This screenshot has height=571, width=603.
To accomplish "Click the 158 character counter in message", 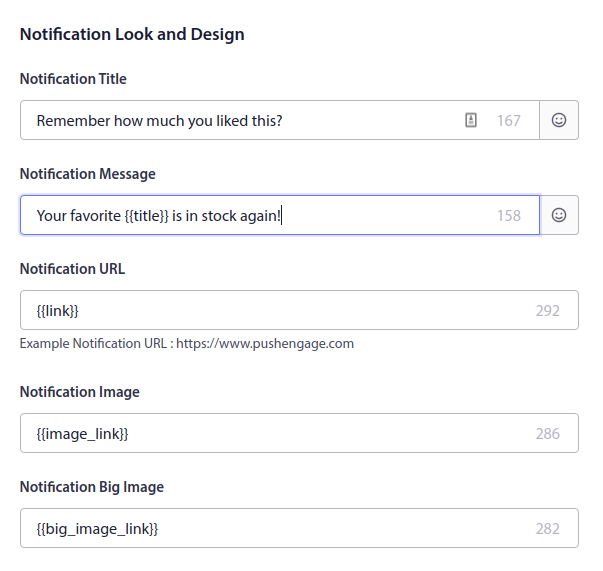I will coord(509,215).
